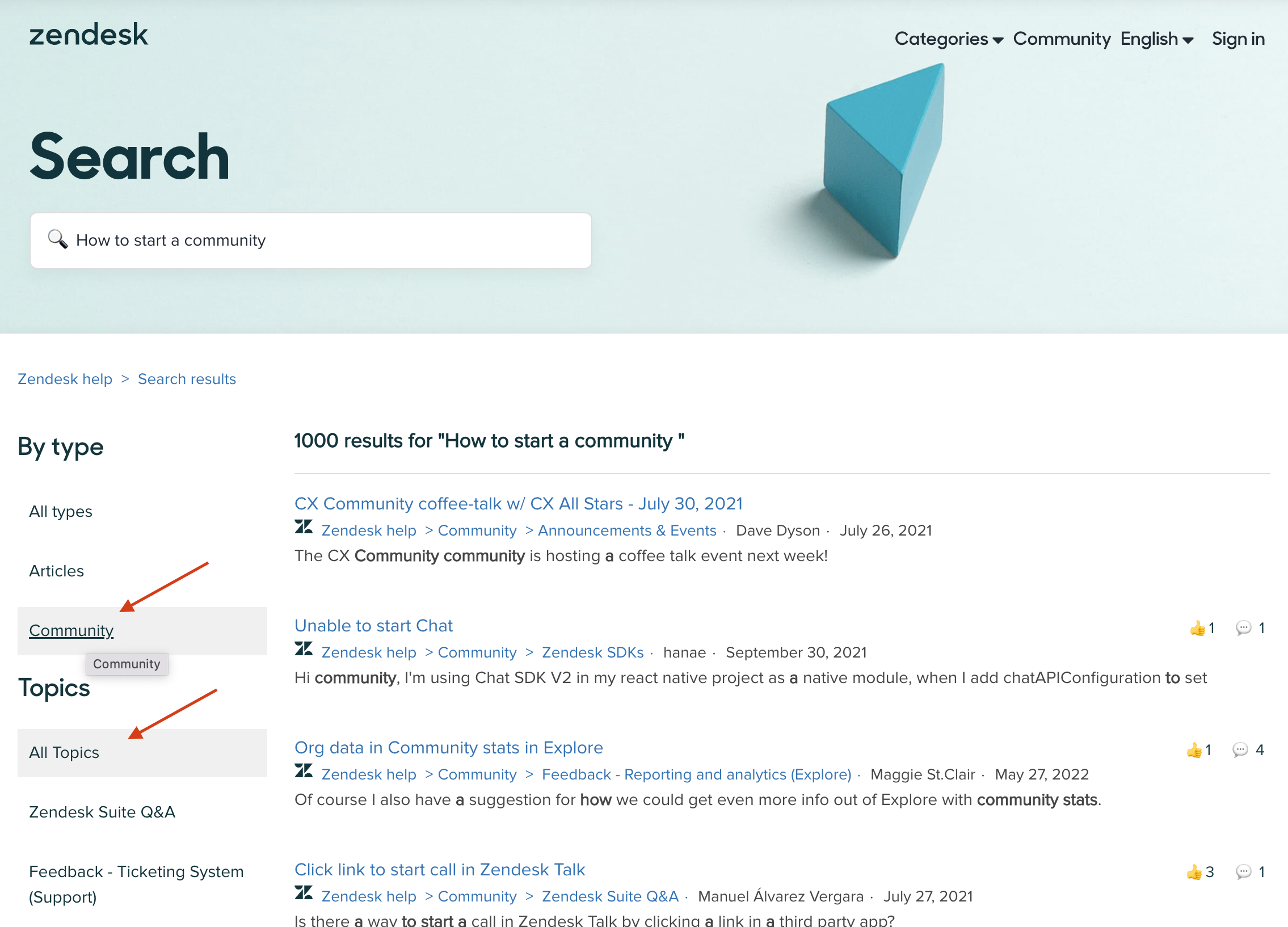The height and width of the screenshot is (927, 1288).
Task: Click the Zendesk breadcrumb icon next to CX Community result
Action: [303, 529]
